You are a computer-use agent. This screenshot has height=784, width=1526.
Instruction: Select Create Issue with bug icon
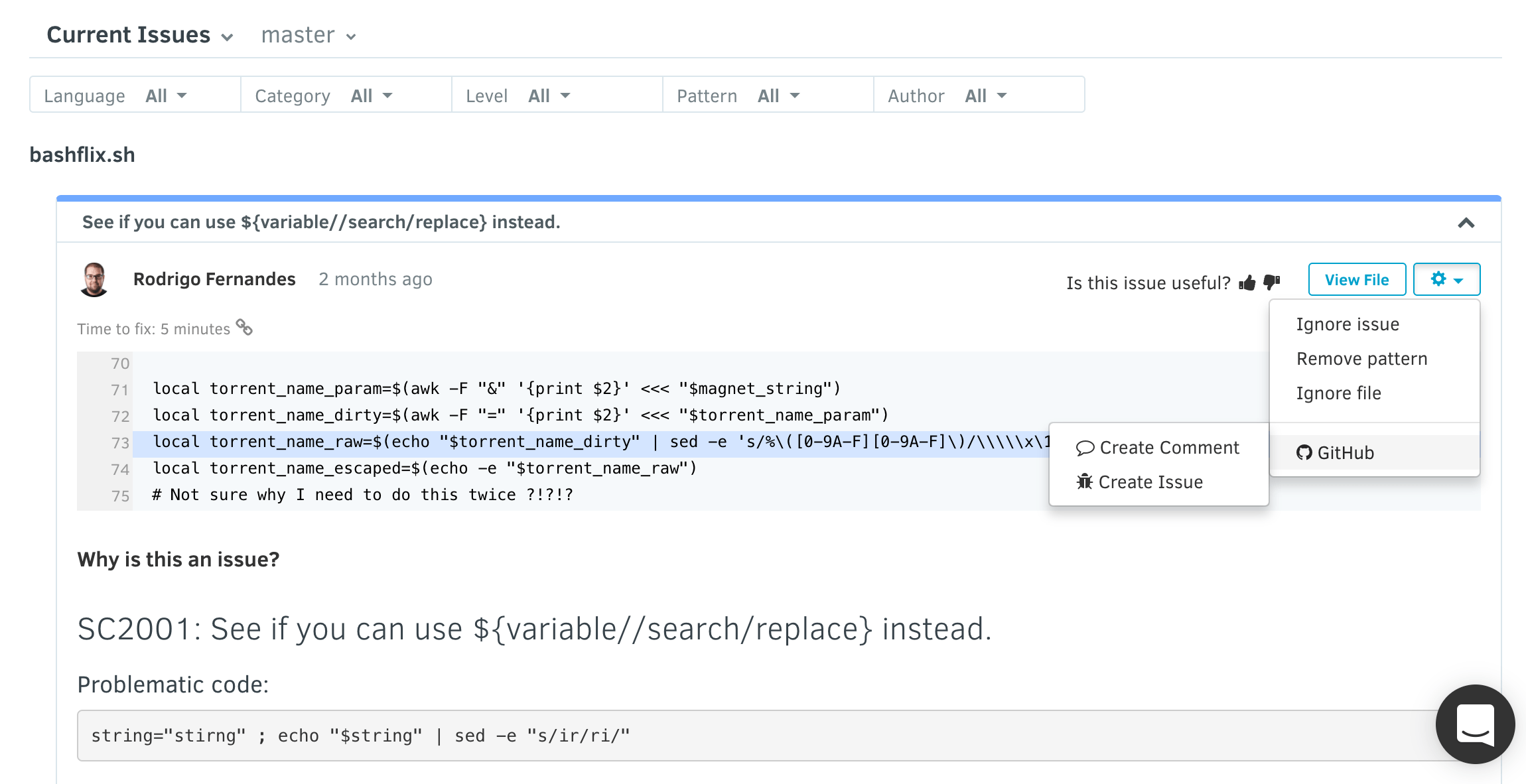1140,482
